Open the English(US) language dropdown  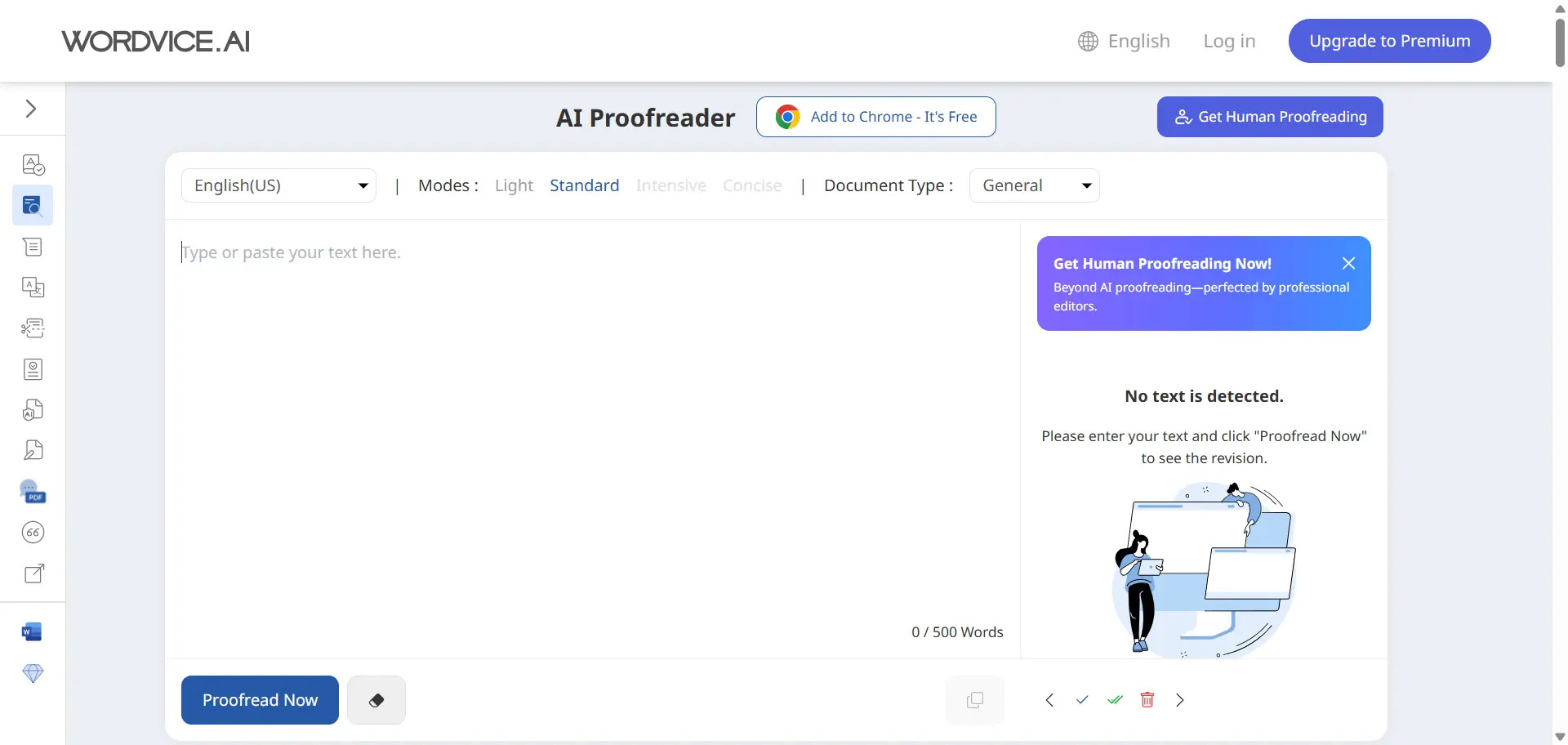pos(278,185)
